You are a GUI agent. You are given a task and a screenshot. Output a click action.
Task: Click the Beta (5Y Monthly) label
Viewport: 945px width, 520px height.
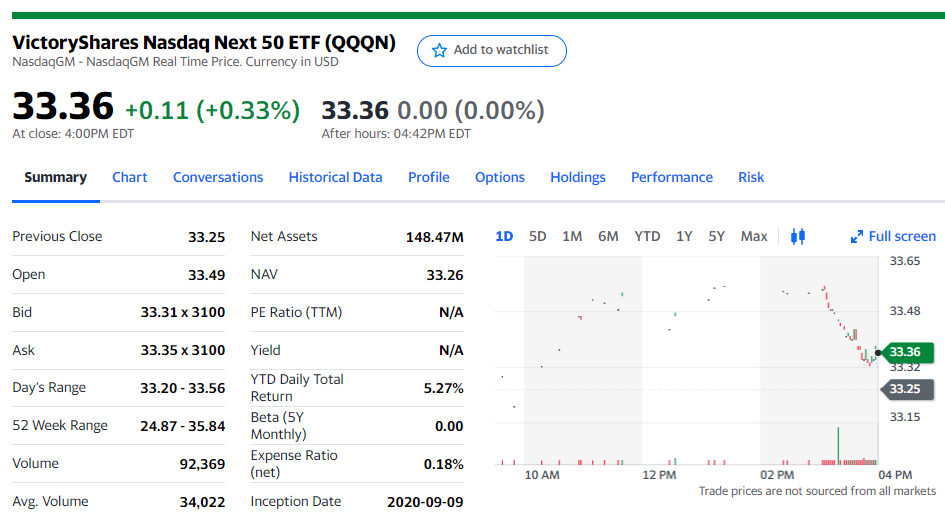click(278, 425)
